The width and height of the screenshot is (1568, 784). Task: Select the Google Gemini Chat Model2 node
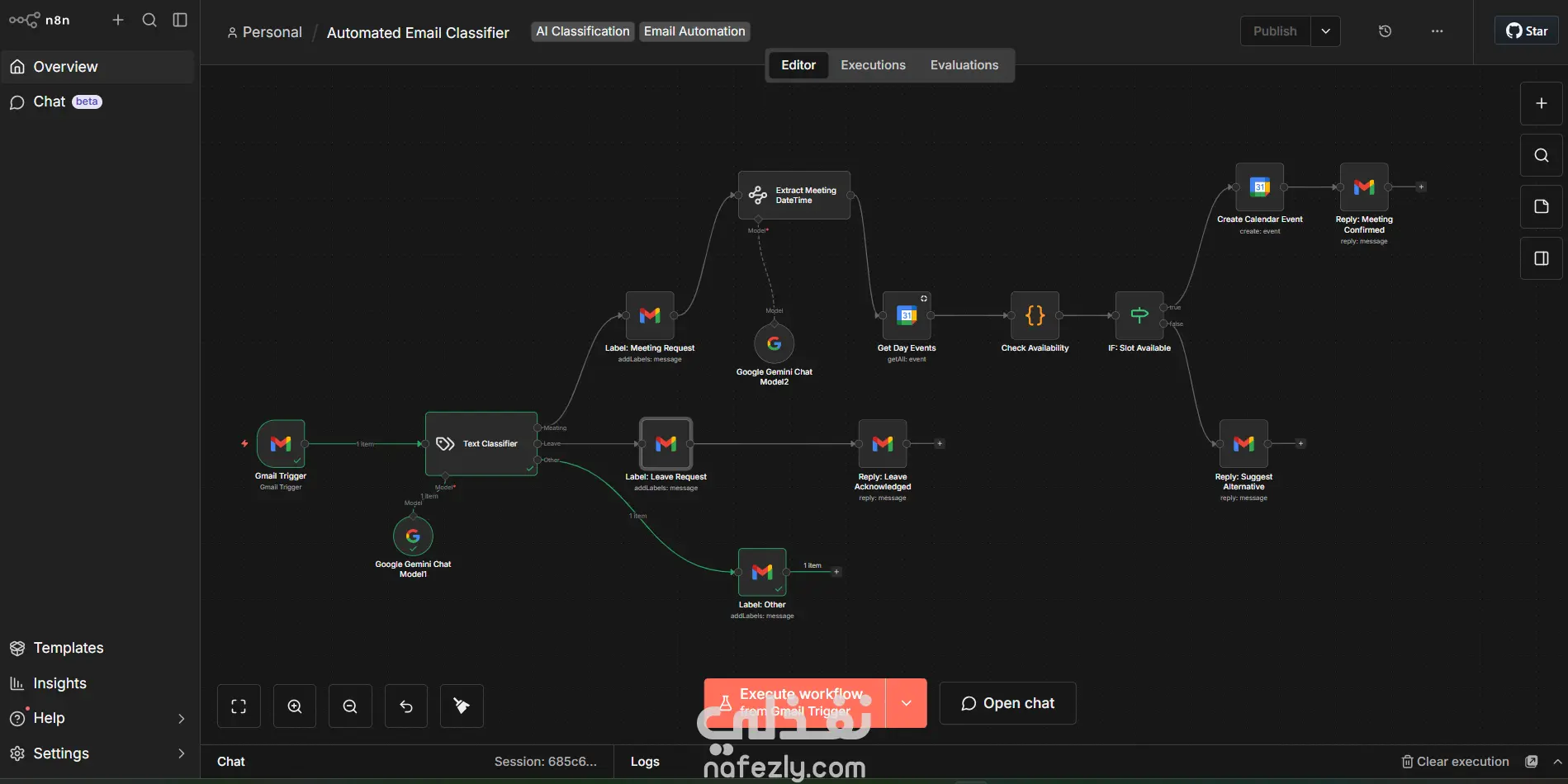775,343
